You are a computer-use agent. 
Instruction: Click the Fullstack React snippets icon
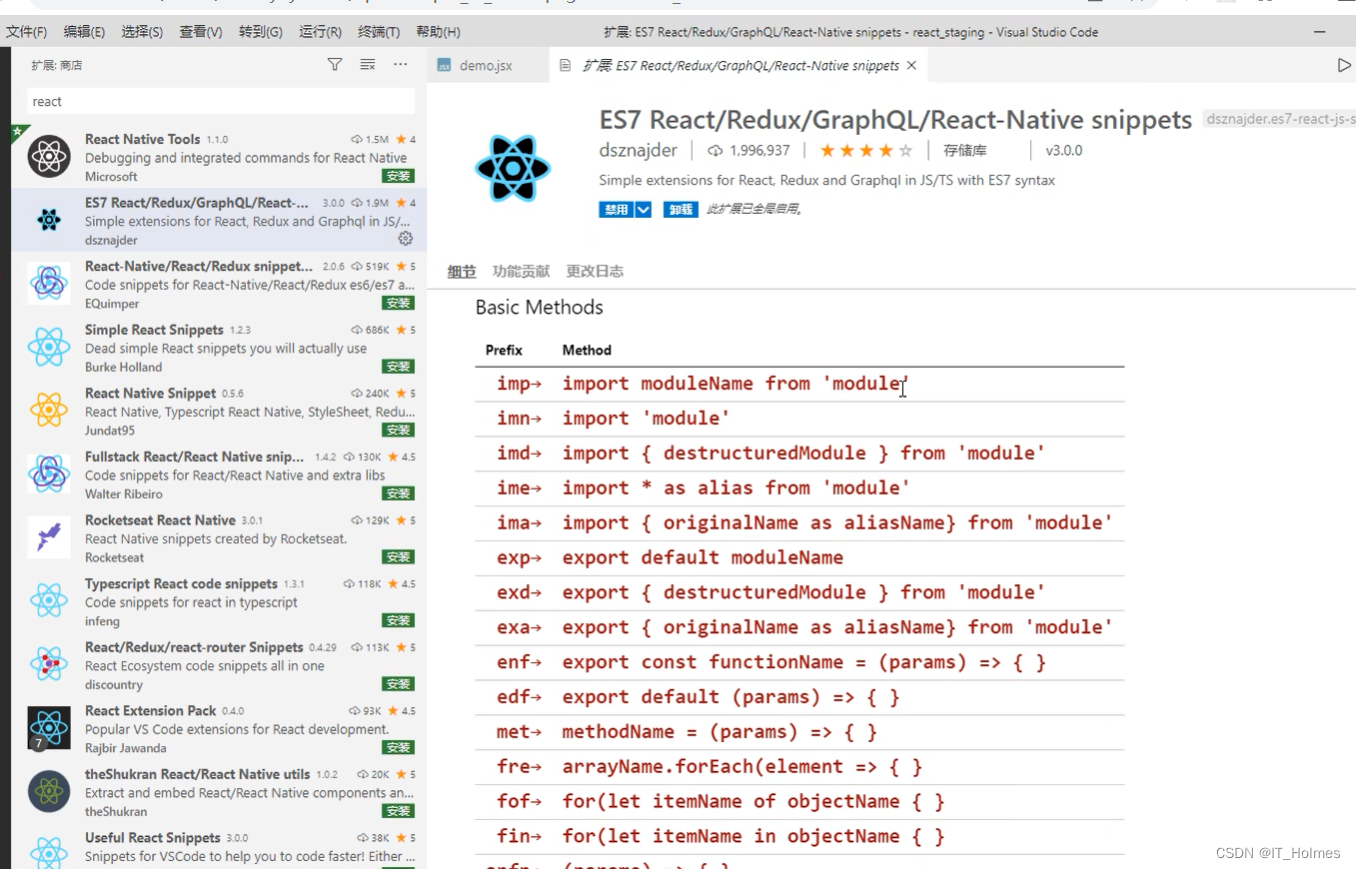[x=49, y=474]
